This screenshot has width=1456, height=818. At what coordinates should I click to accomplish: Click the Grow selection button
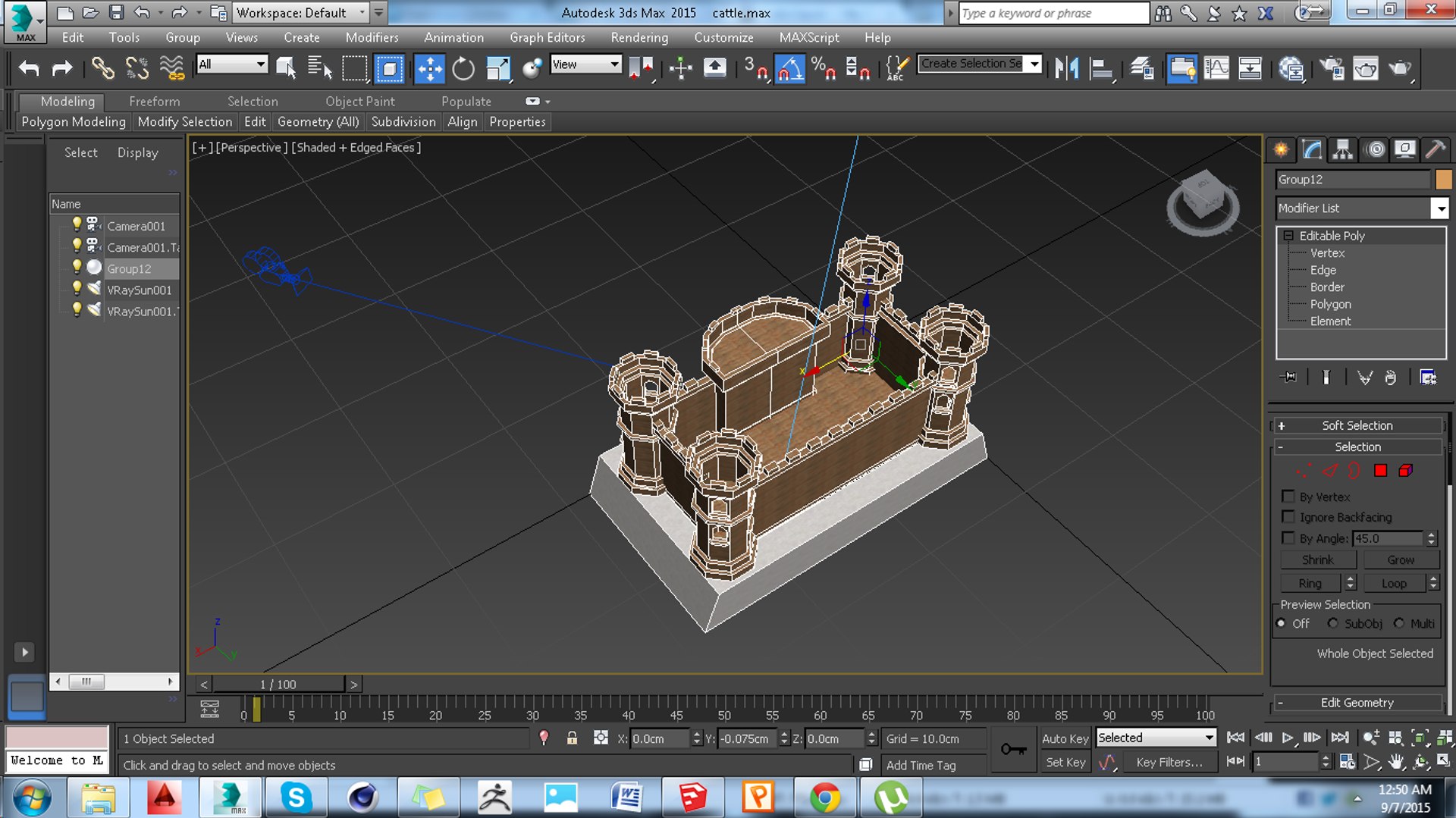click(1400, 559)
